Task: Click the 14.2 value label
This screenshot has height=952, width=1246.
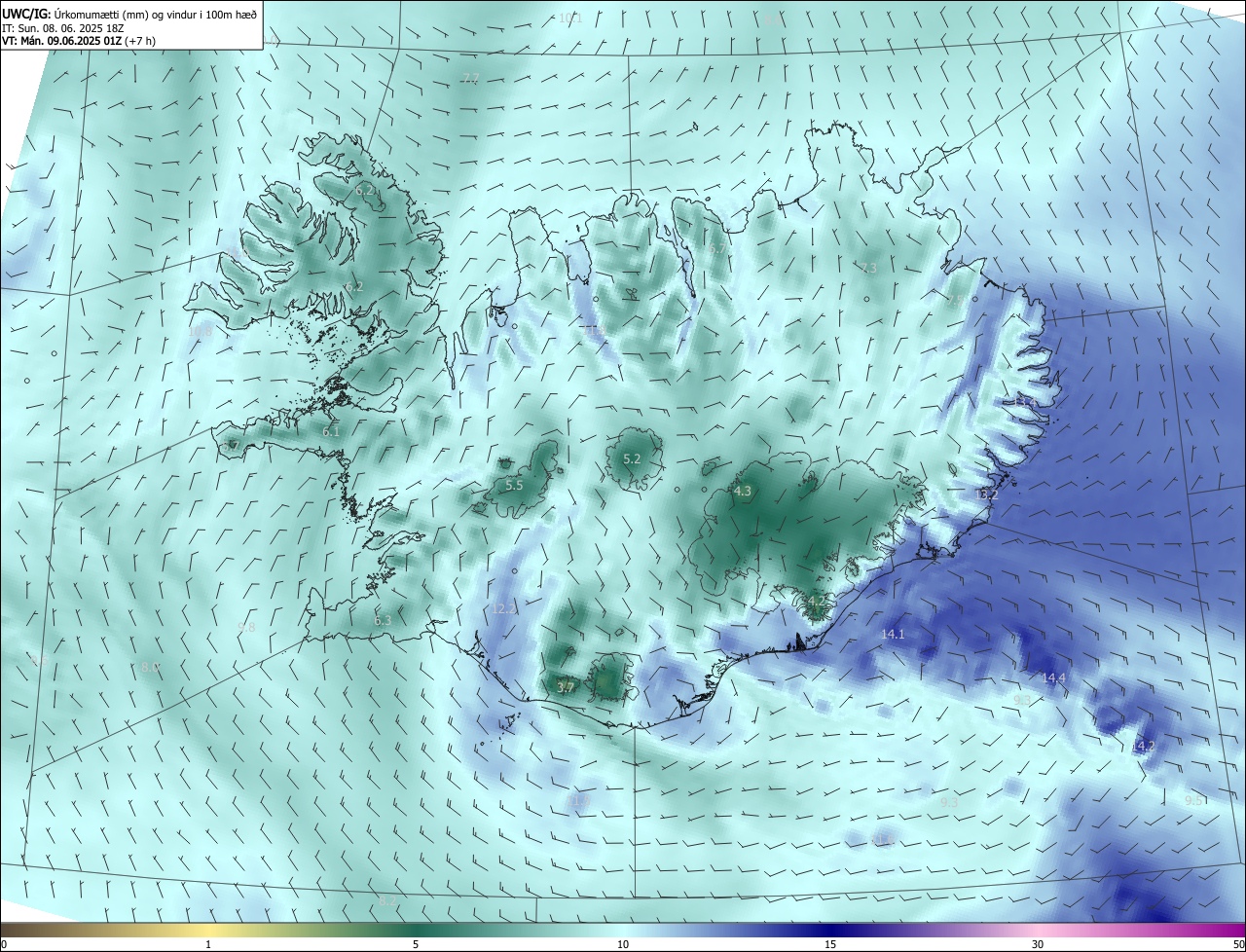Action: point(1144,746)
